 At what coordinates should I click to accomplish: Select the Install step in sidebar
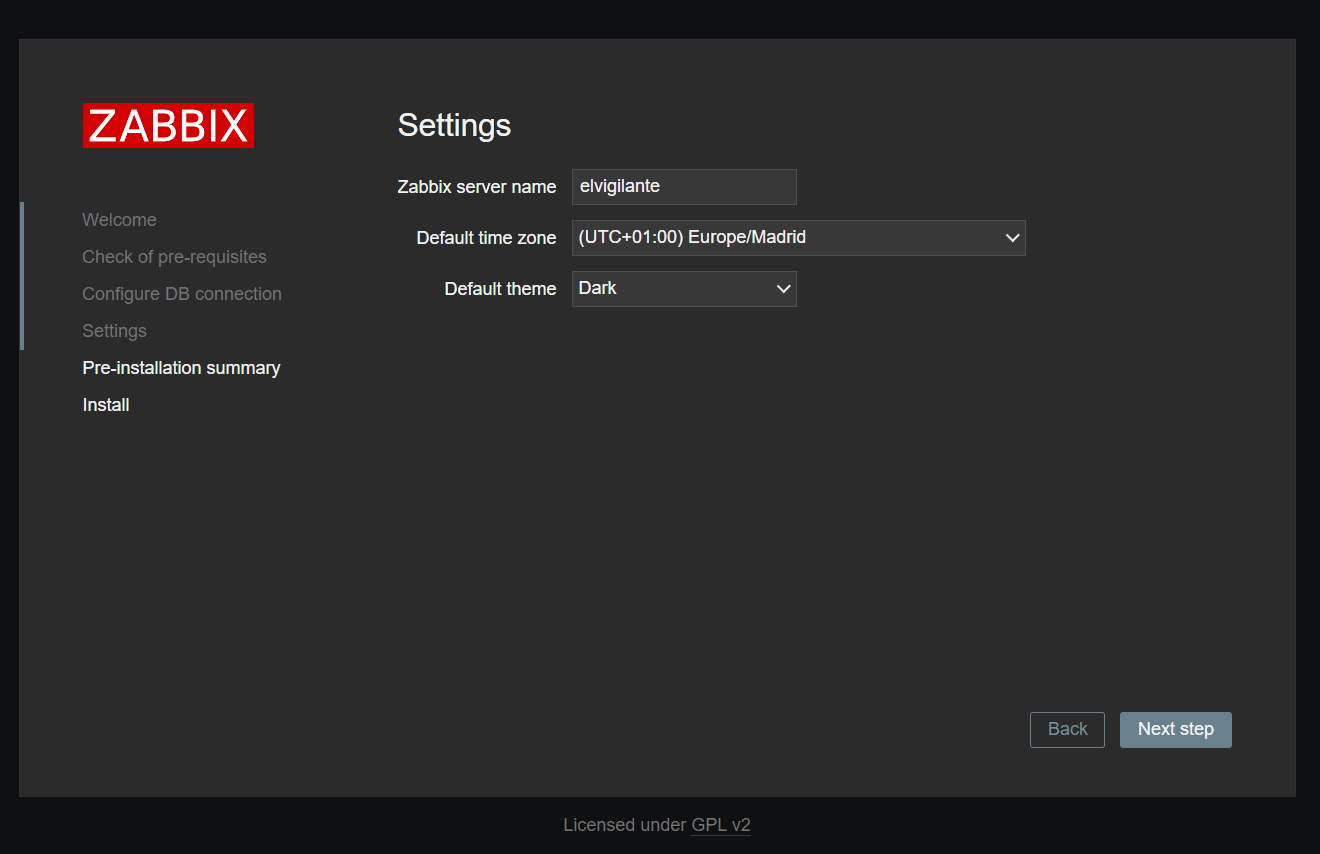(106, 405)
